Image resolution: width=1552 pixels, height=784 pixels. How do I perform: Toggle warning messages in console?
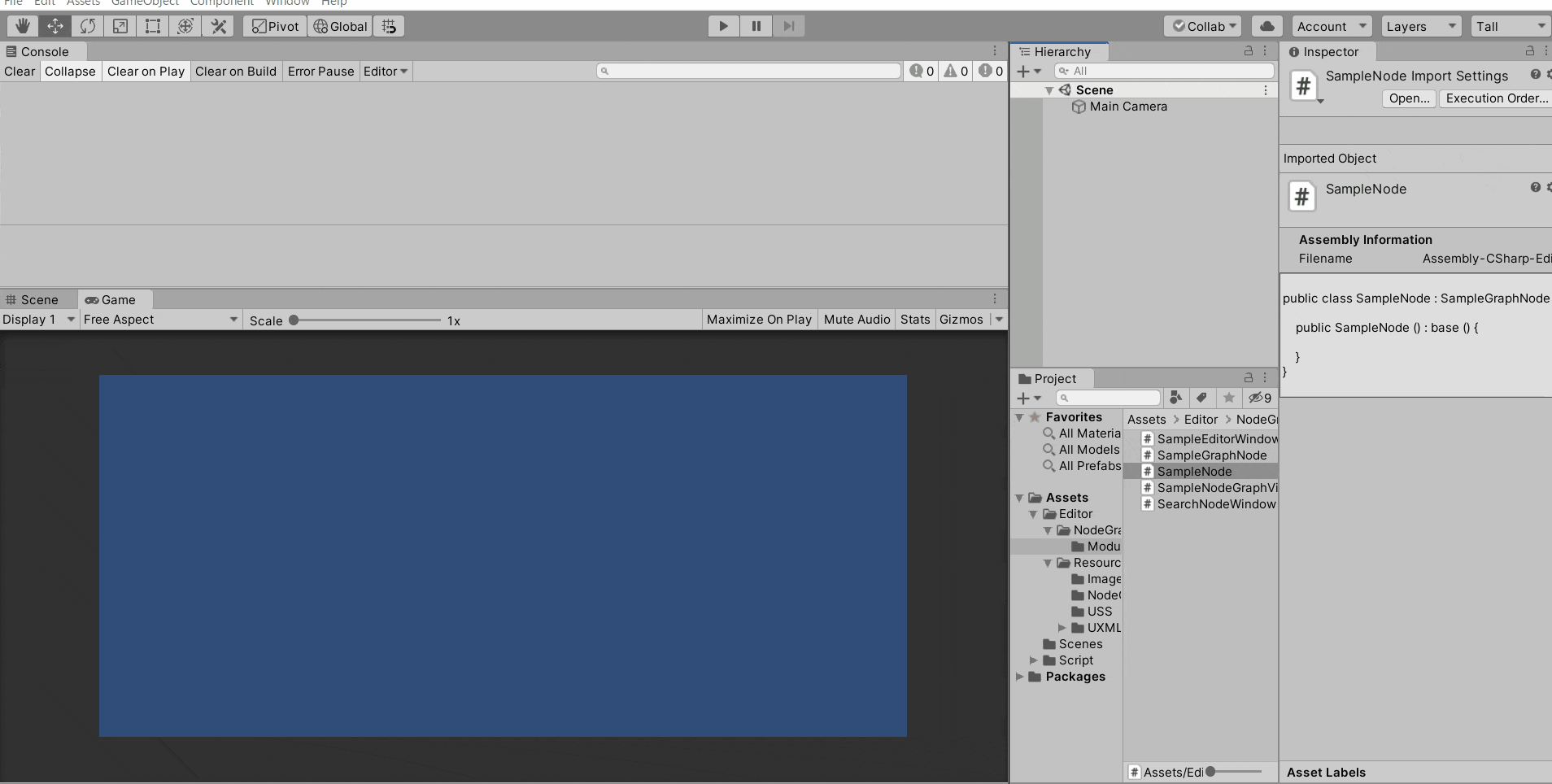click(956, 71)
